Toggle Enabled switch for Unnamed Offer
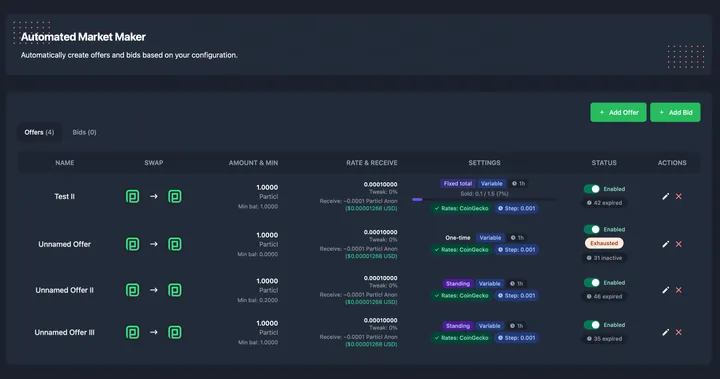The image size is (720, 379). pyautogui.click(x=592, y=229)
